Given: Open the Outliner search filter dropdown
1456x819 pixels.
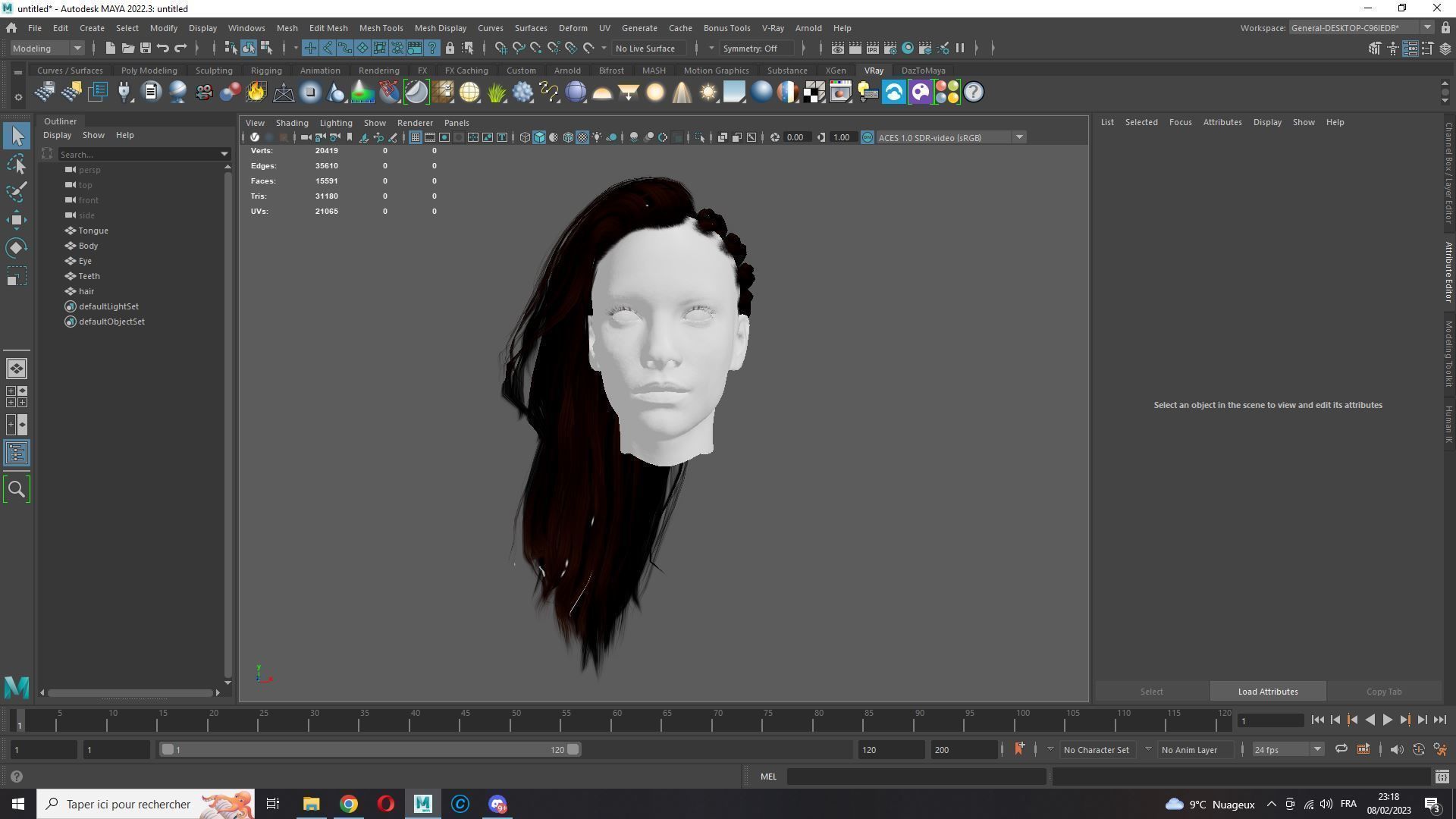Looking at the screenshot, I should pyautogui.click(x=224, y=155).
